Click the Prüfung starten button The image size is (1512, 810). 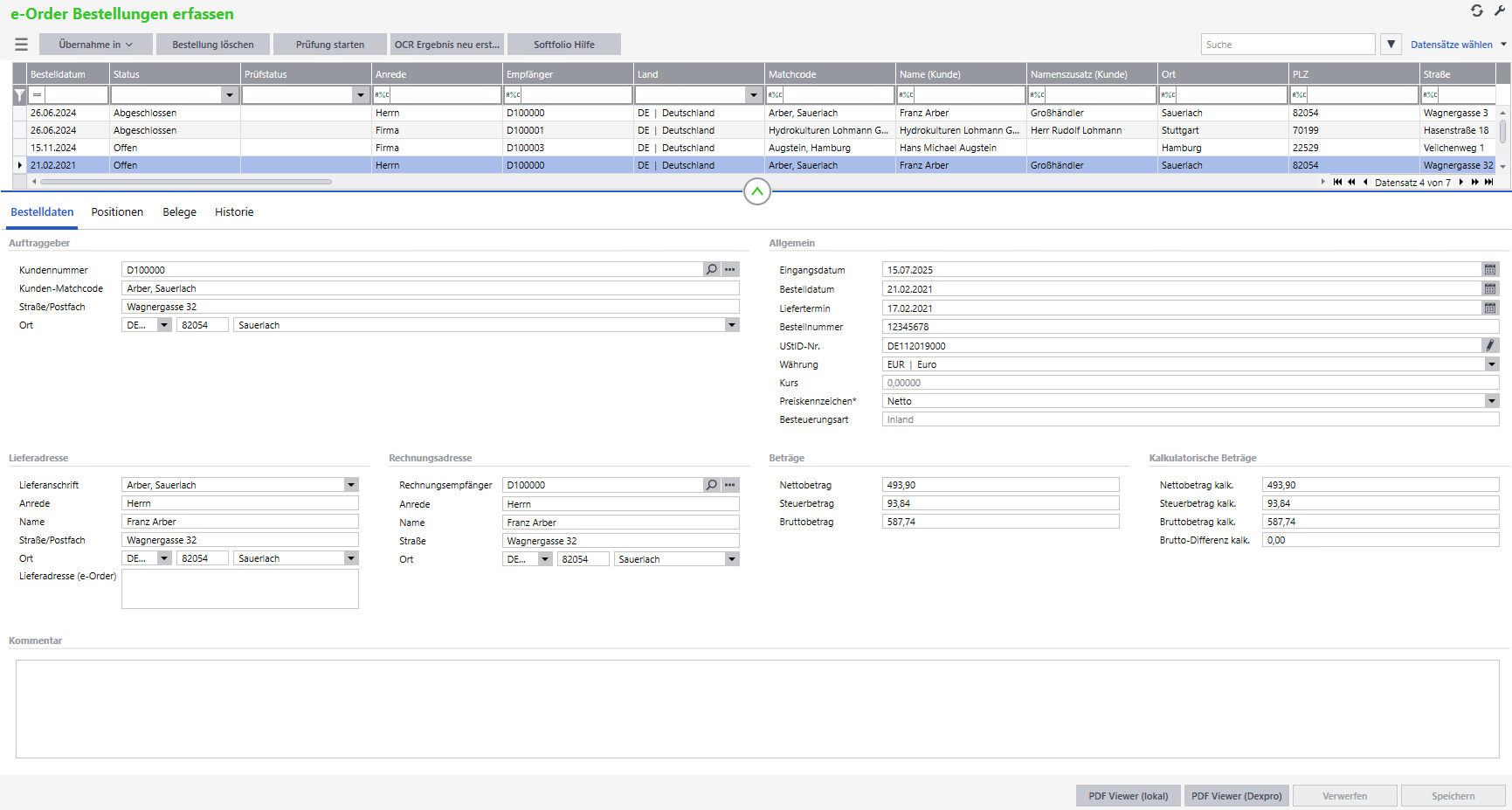click(330, 45)
